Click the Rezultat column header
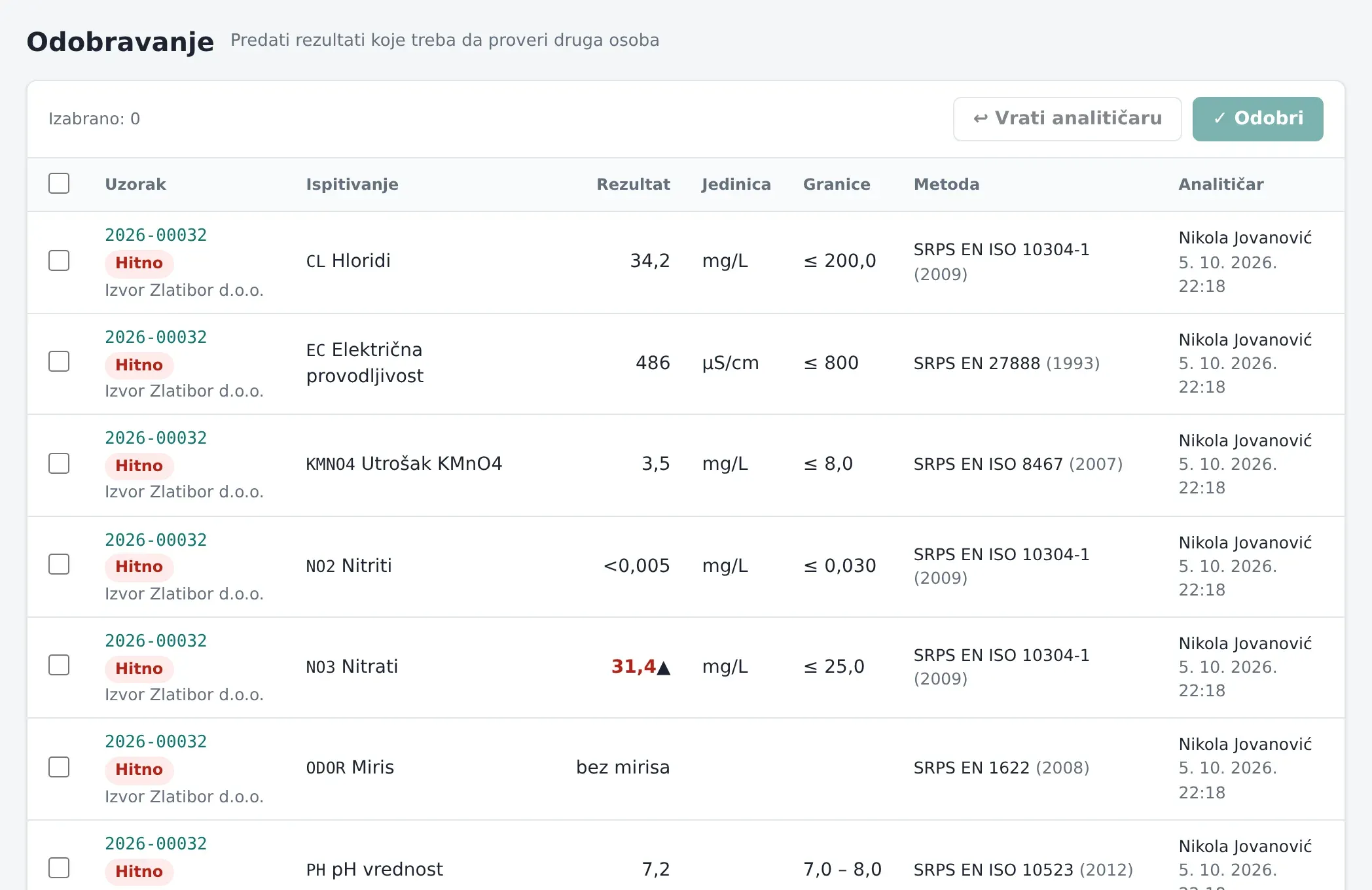1372x890 pixels. coord(633,185)
